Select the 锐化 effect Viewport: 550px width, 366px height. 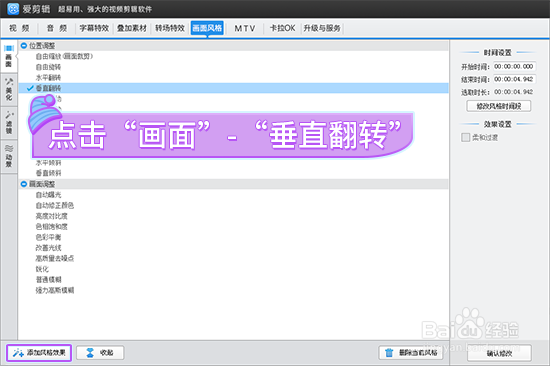tap(42, 269)
